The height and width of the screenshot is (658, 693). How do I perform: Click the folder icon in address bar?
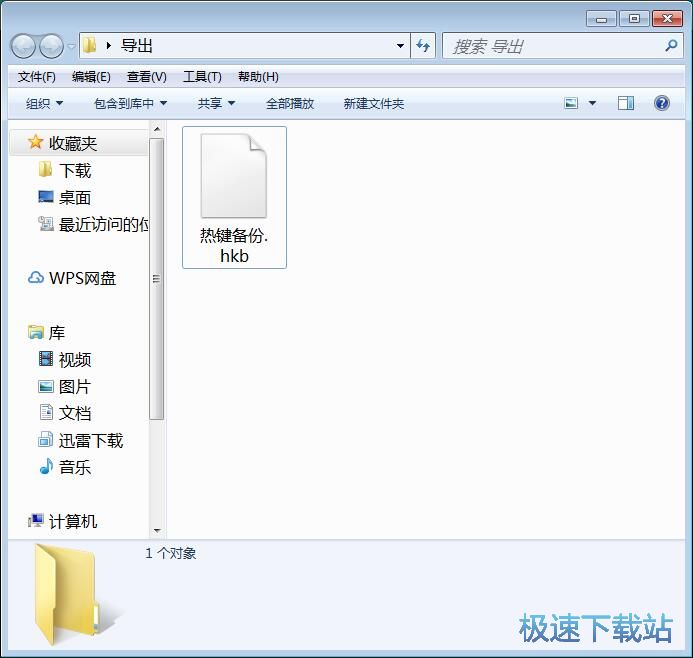coord(90,45)
